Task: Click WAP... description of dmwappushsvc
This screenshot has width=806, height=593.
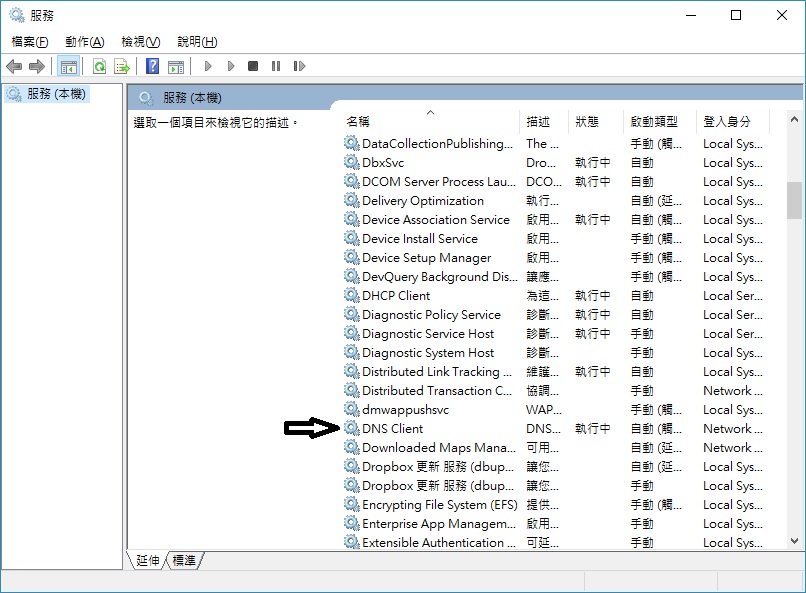Action: [544, 410]
